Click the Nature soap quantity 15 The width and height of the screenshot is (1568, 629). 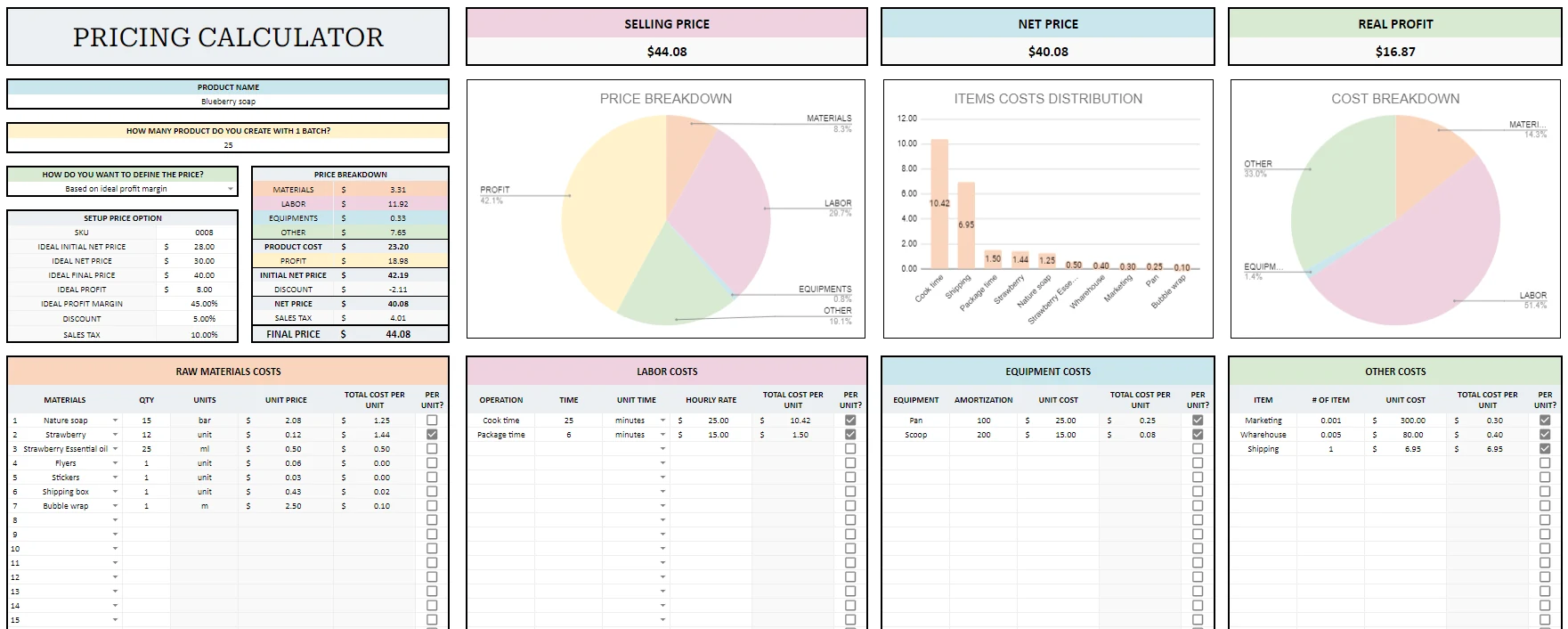pyautogui.click(x=146, y=421)
